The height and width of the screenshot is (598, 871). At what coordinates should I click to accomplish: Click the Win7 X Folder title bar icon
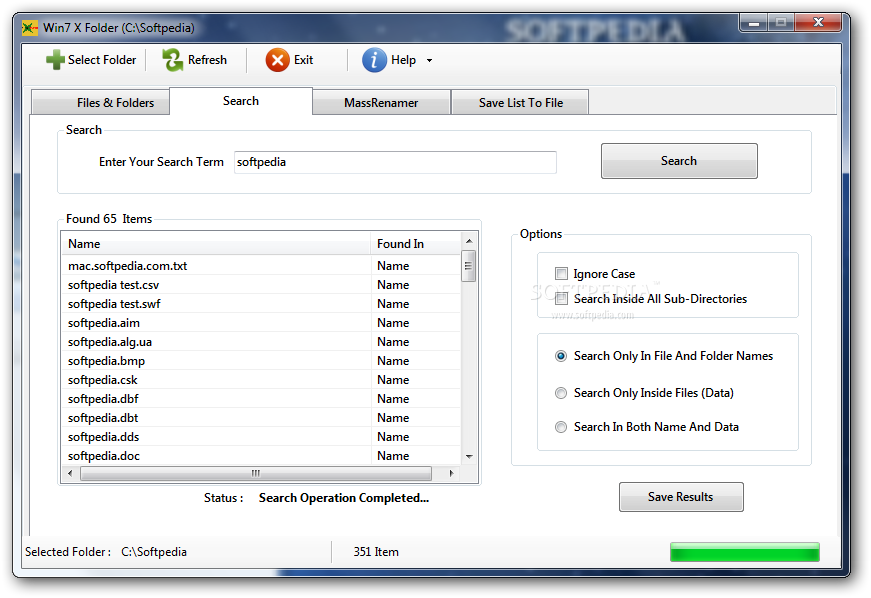click(30, 28)
